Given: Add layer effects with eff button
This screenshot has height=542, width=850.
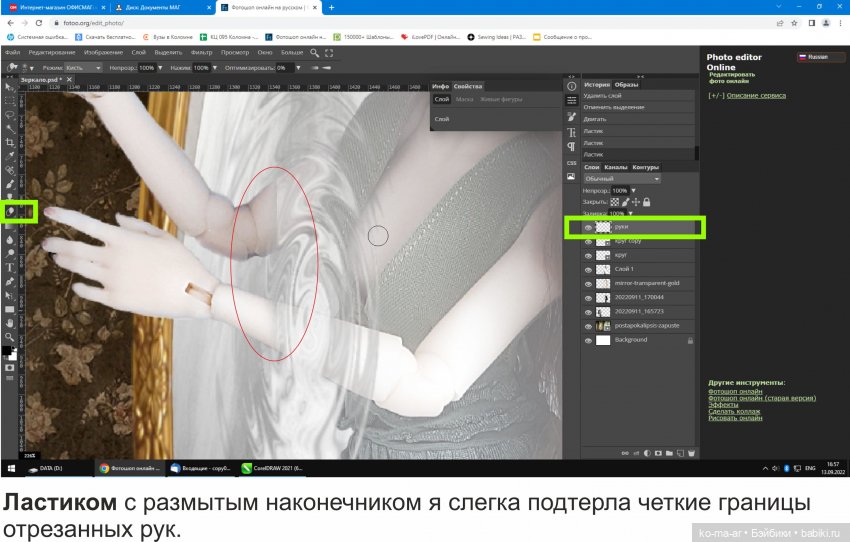Looking at the screenshot, I should (x=636, y=453).
